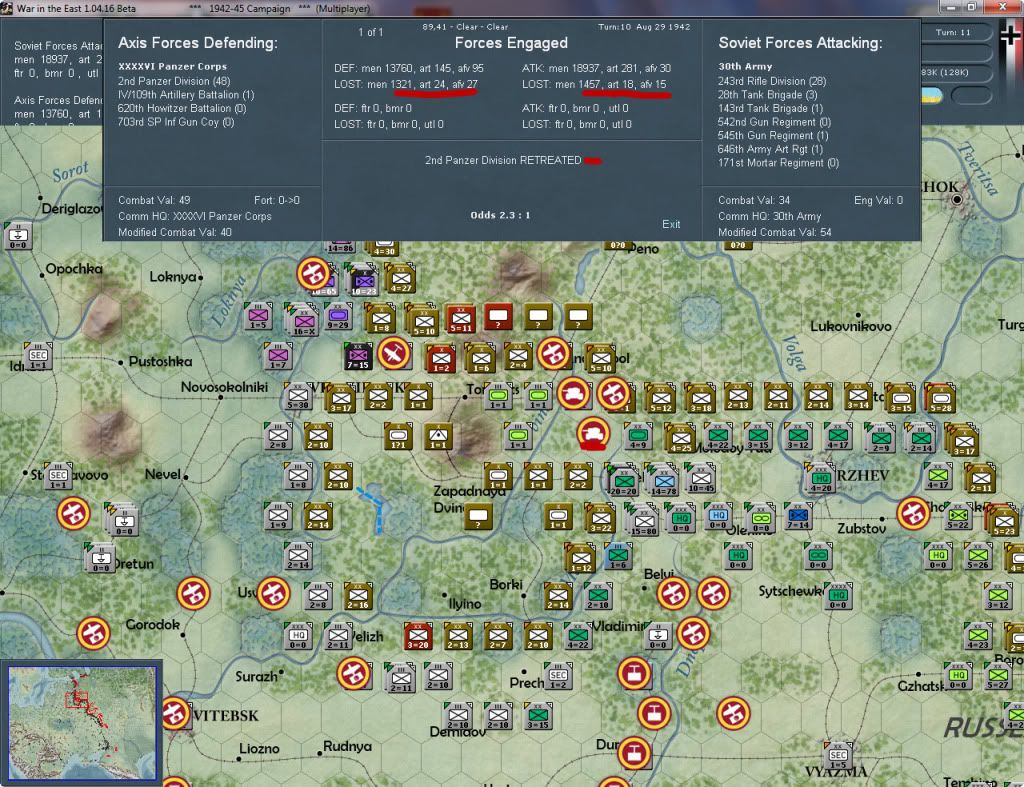Select the 20=20 green infantry stack
This screenshot has height=787, width=1024.
[624, 482]
